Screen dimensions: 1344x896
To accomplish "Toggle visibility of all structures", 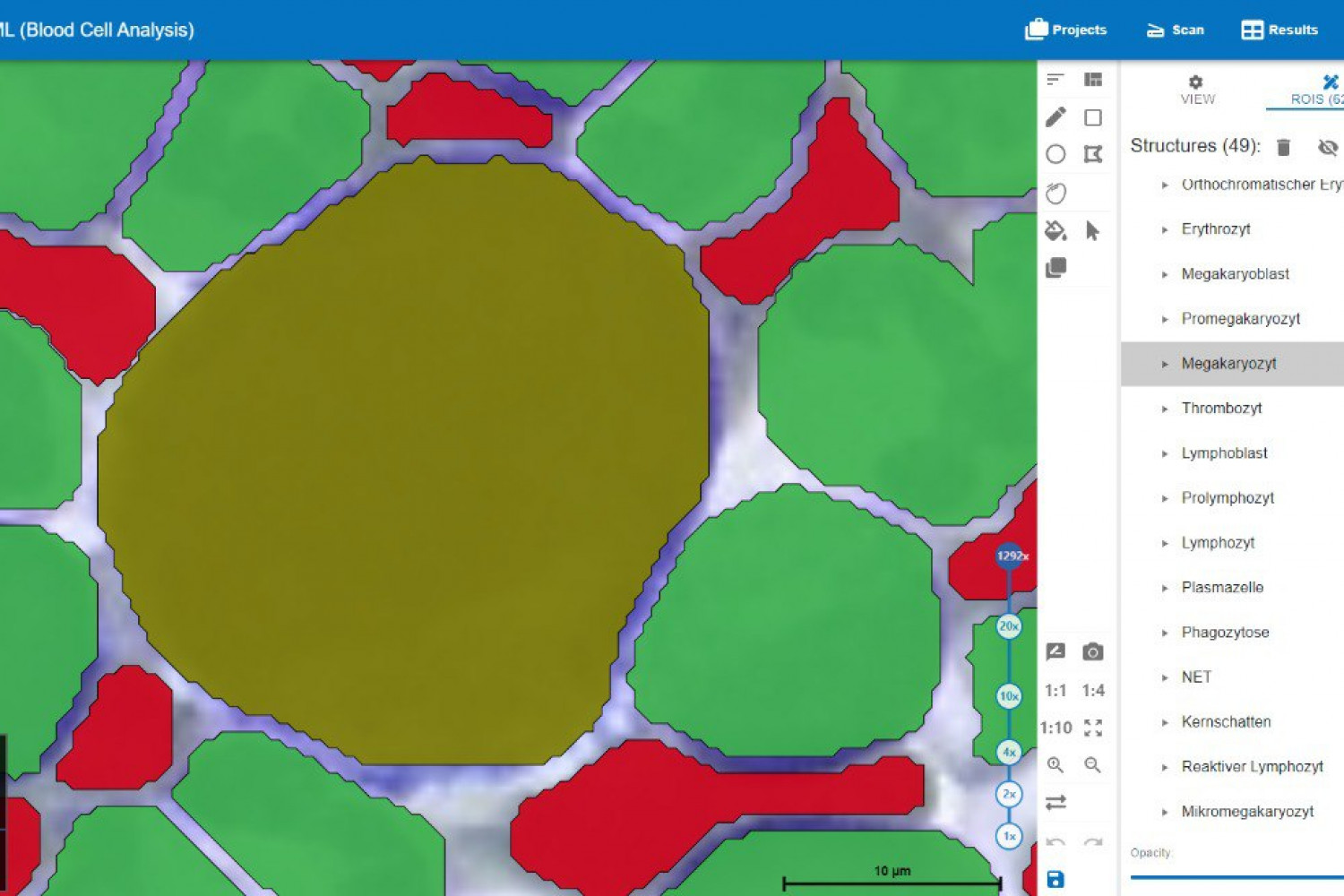I will (x=1327, y=147).
